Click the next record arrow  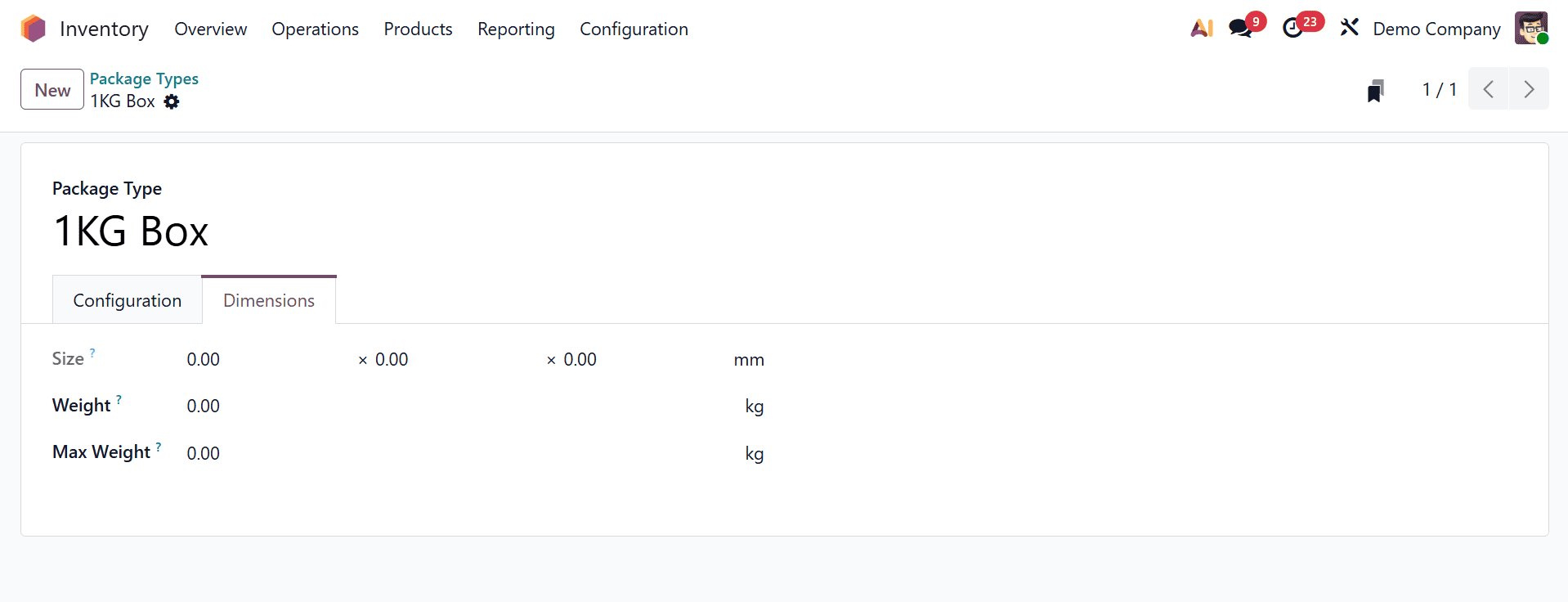(1528, 89)
